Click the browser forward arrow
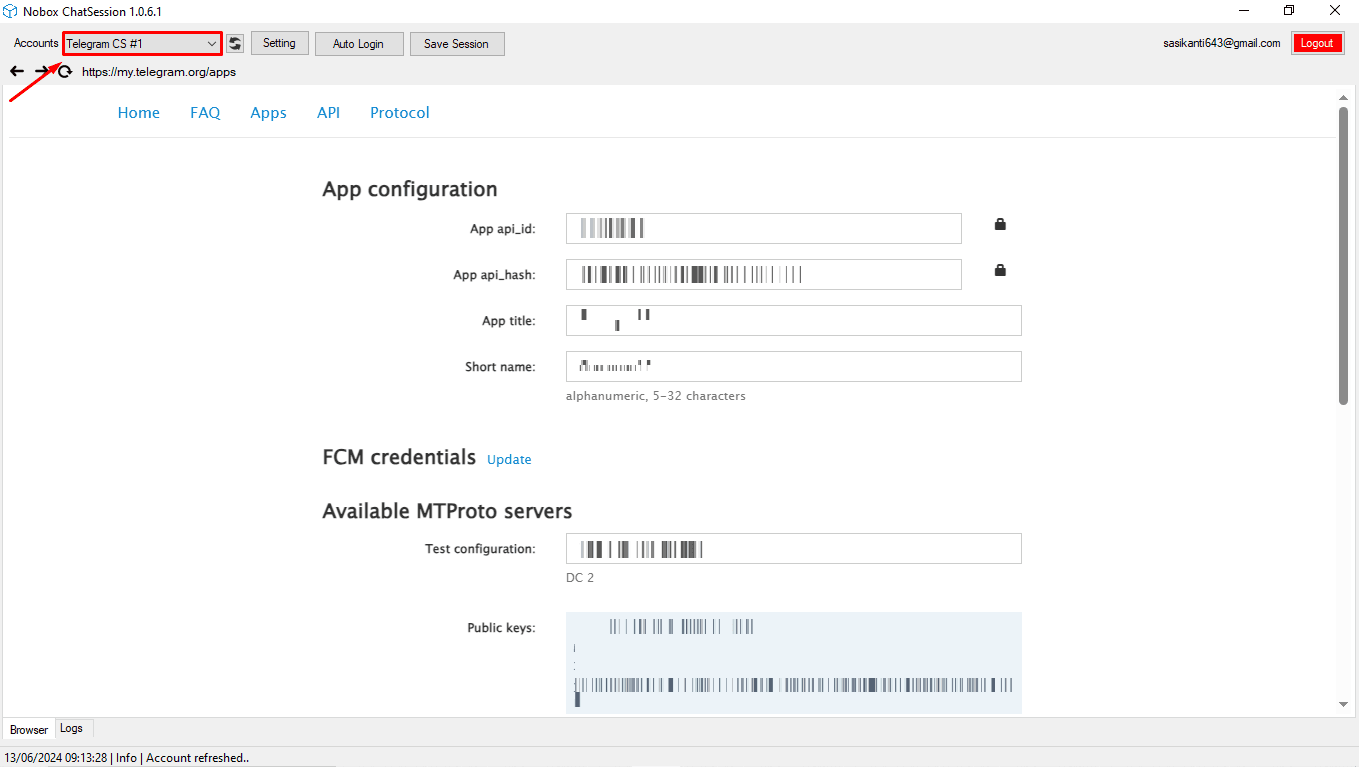 tap(42, 71)
